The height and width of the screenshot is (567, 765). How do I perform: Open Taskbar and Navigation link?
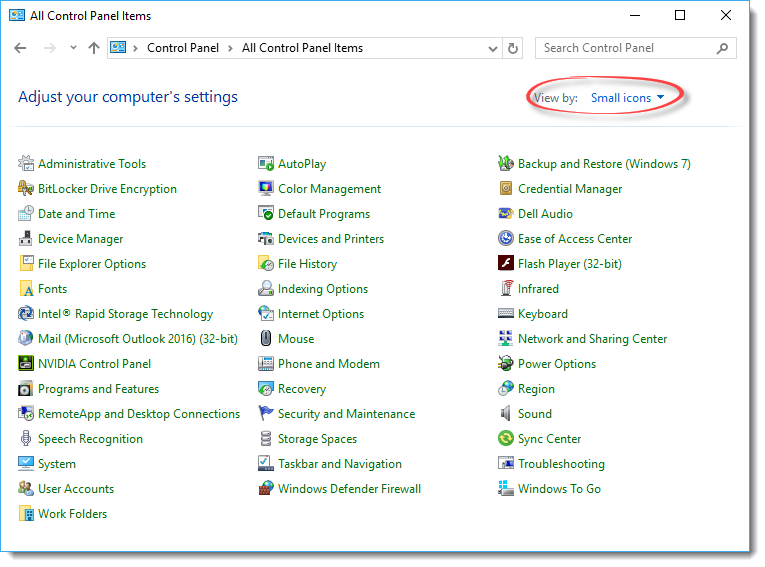(340, 464)
